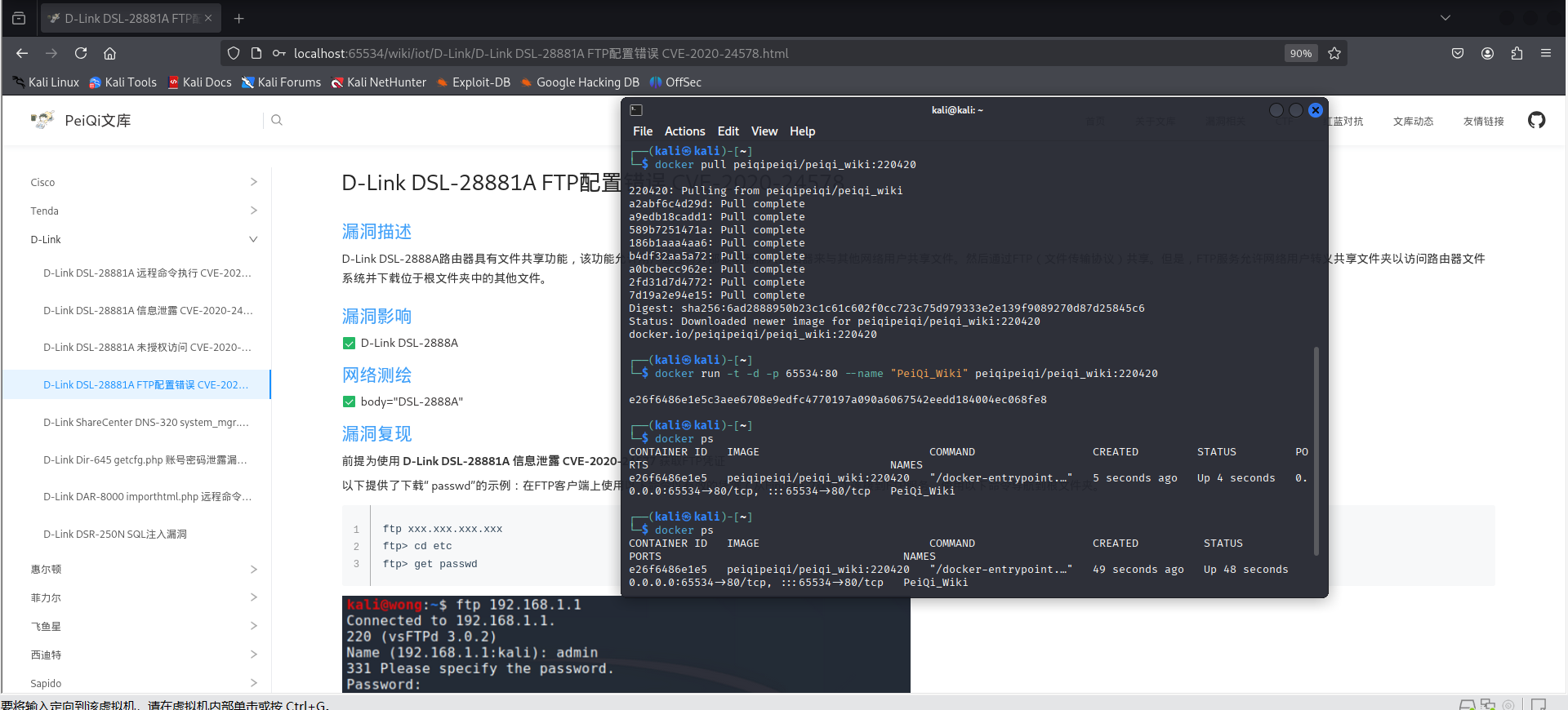
Task: Open the terminal View menu
Action: click(x=764, y=131)
